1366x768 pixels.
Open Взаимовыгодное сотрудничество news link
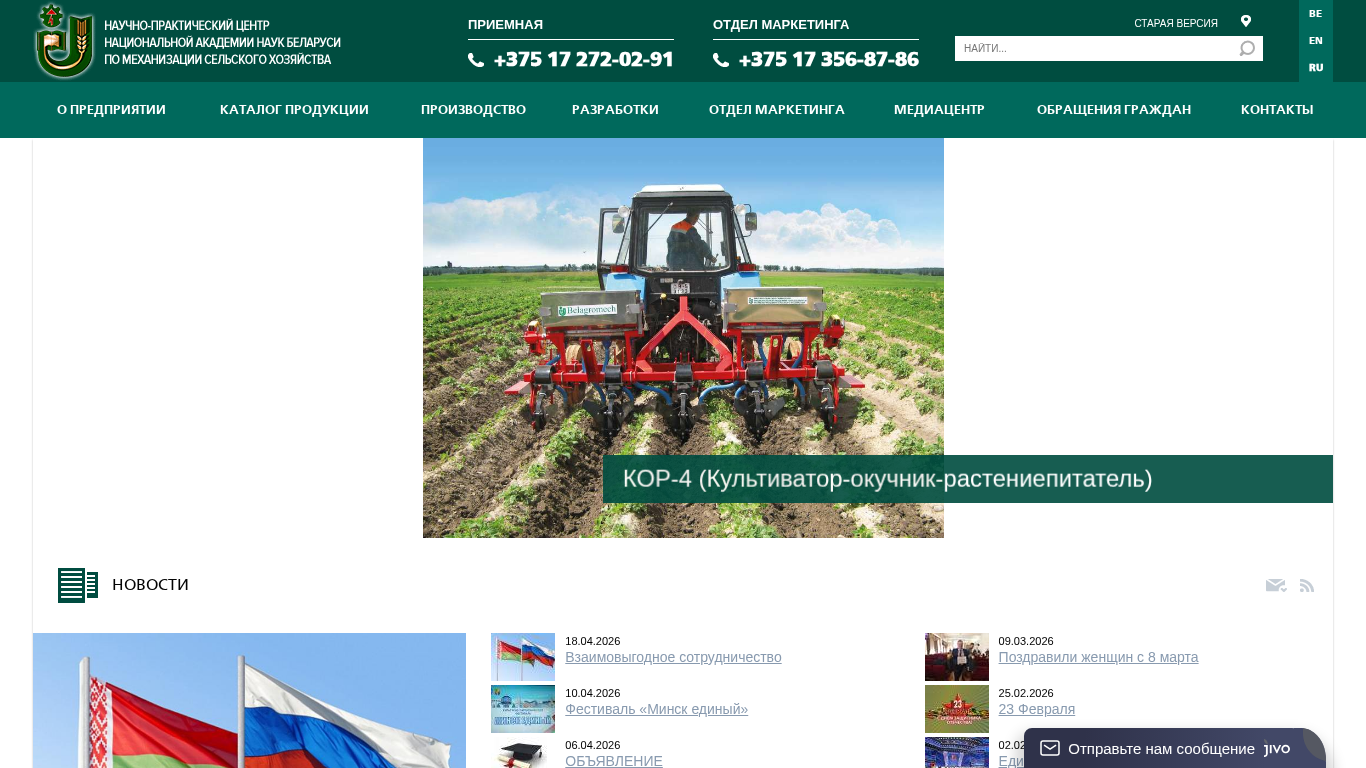[x=673, y=657]
